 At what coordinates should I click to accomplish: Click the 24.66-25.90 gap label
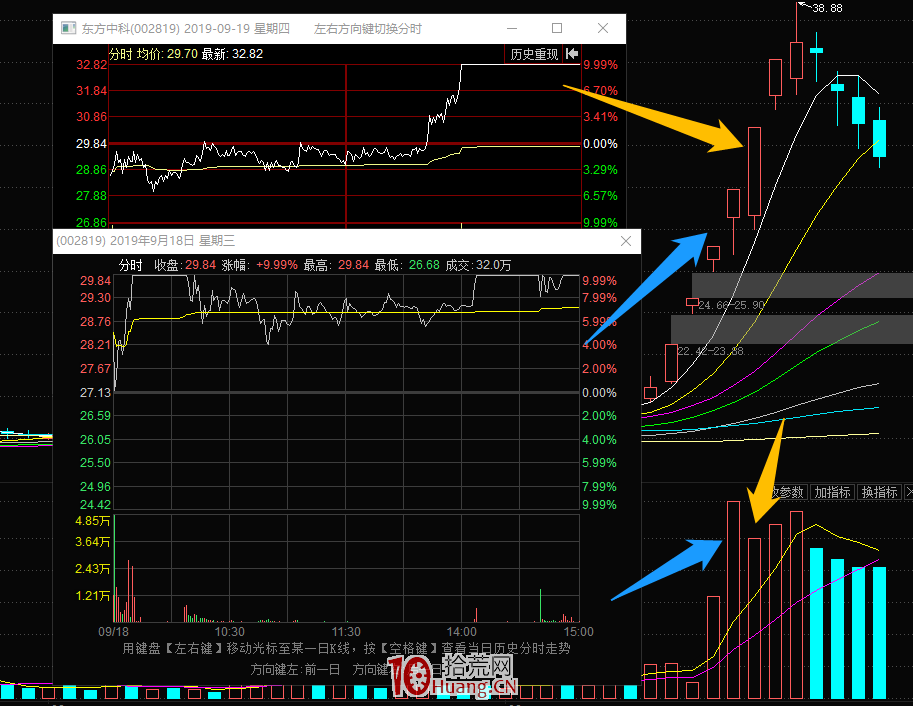point(731,305)
